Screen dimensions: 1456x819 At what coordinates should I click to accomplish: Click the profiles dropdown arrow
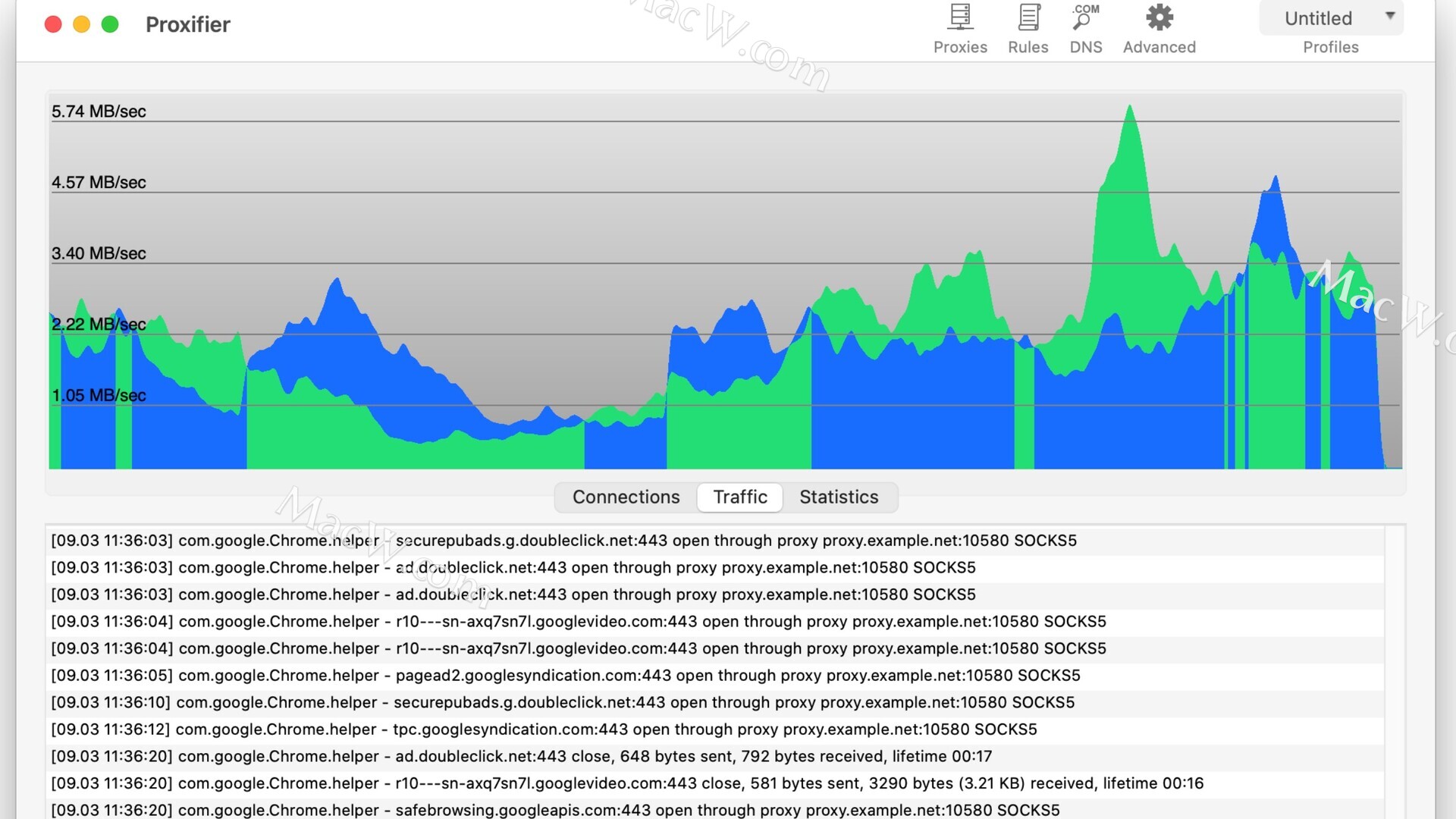1390,16
